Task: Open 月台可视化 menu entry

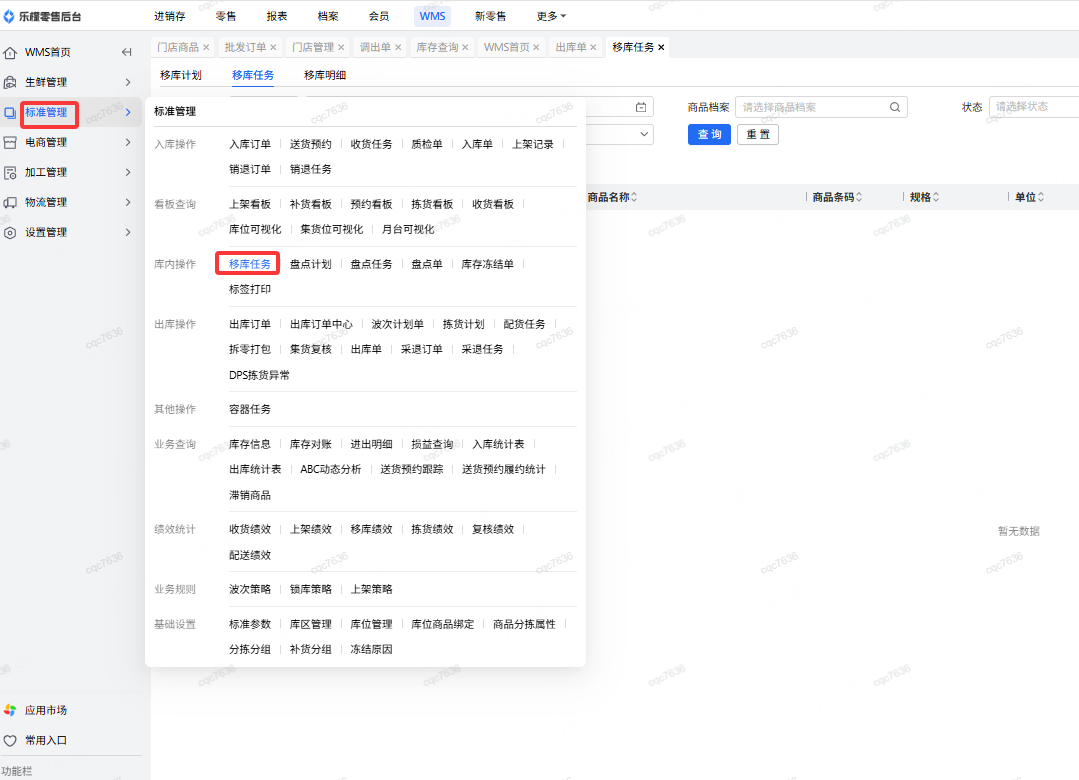Action: [x=408, y=229]
